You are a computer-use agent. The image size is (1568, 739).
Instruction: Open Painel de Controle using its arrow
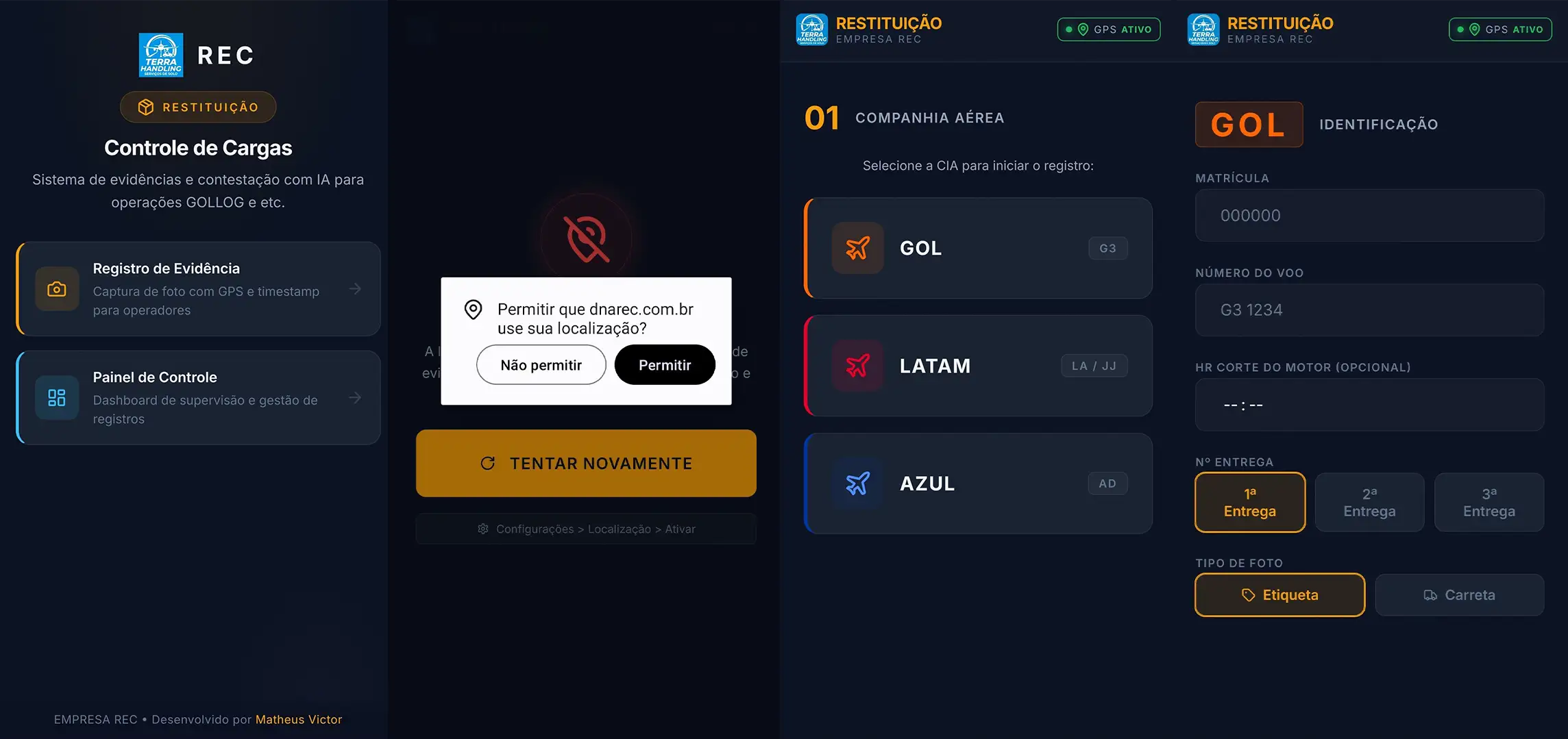[x=355, y=398]
